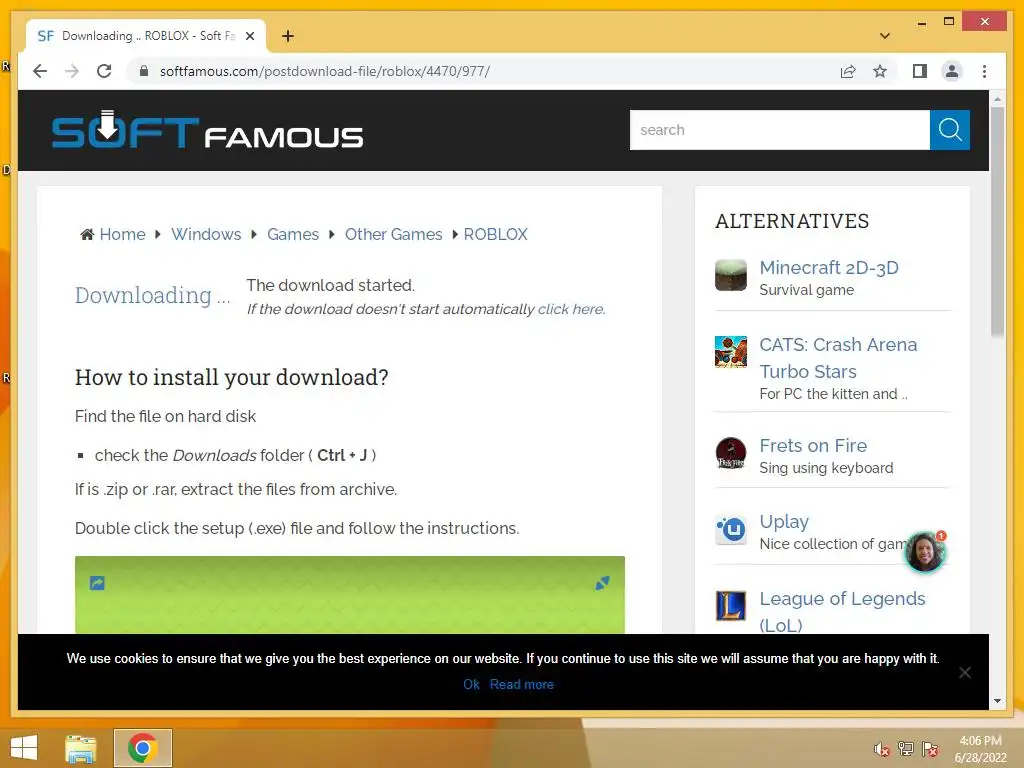Viewport: 1024px width, 768px height.
Task: Open Games breadcrumb link
Action: (293, 234)
